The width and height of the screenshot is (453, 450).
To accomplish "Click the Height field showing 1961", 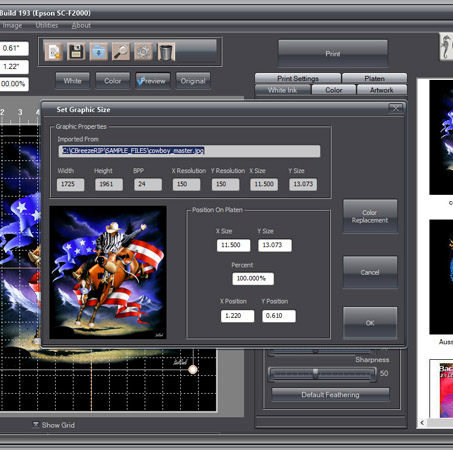I will 109,184.
